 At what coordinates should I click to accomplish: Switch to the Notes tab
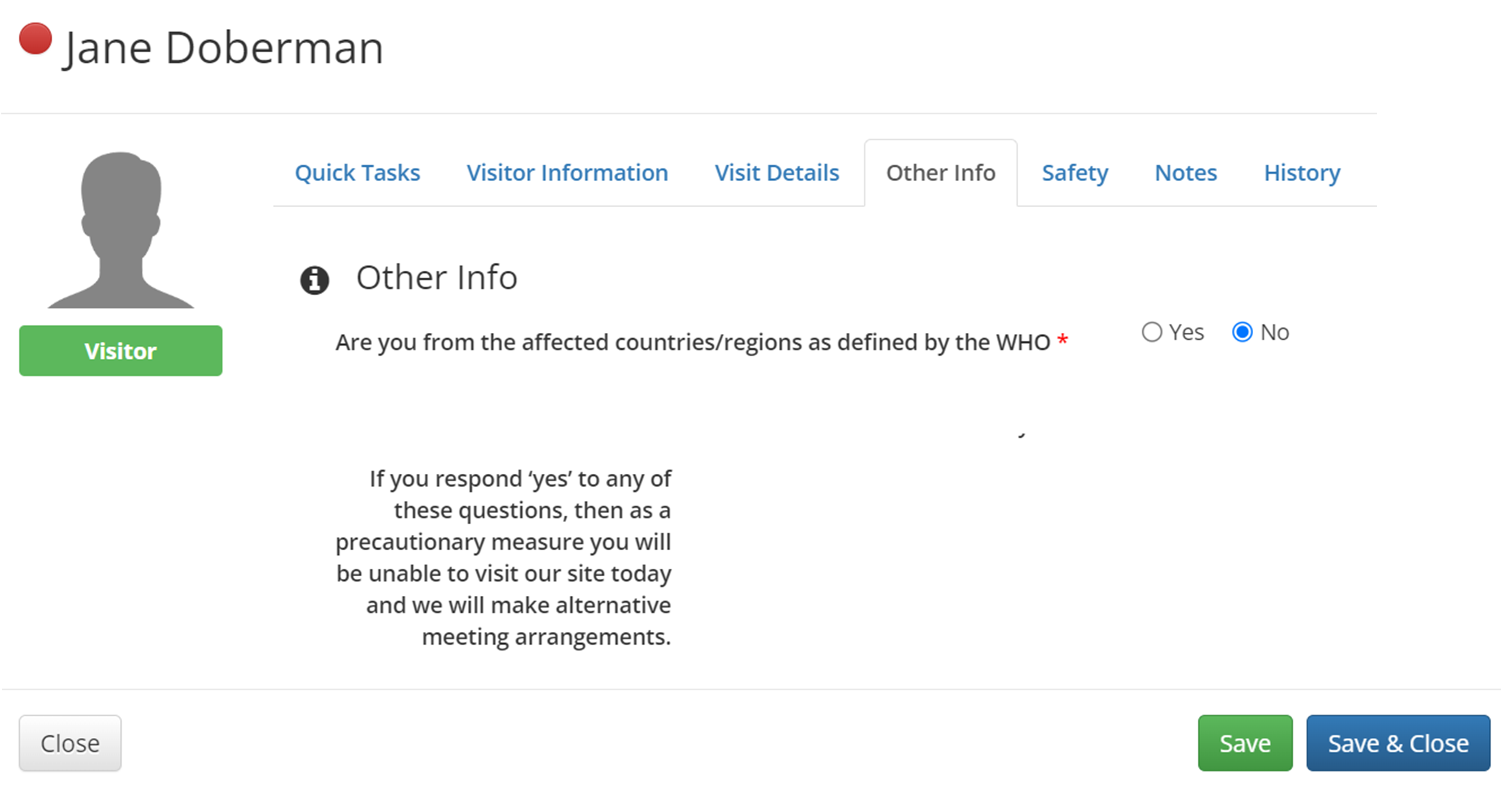tap(1186, 173)
